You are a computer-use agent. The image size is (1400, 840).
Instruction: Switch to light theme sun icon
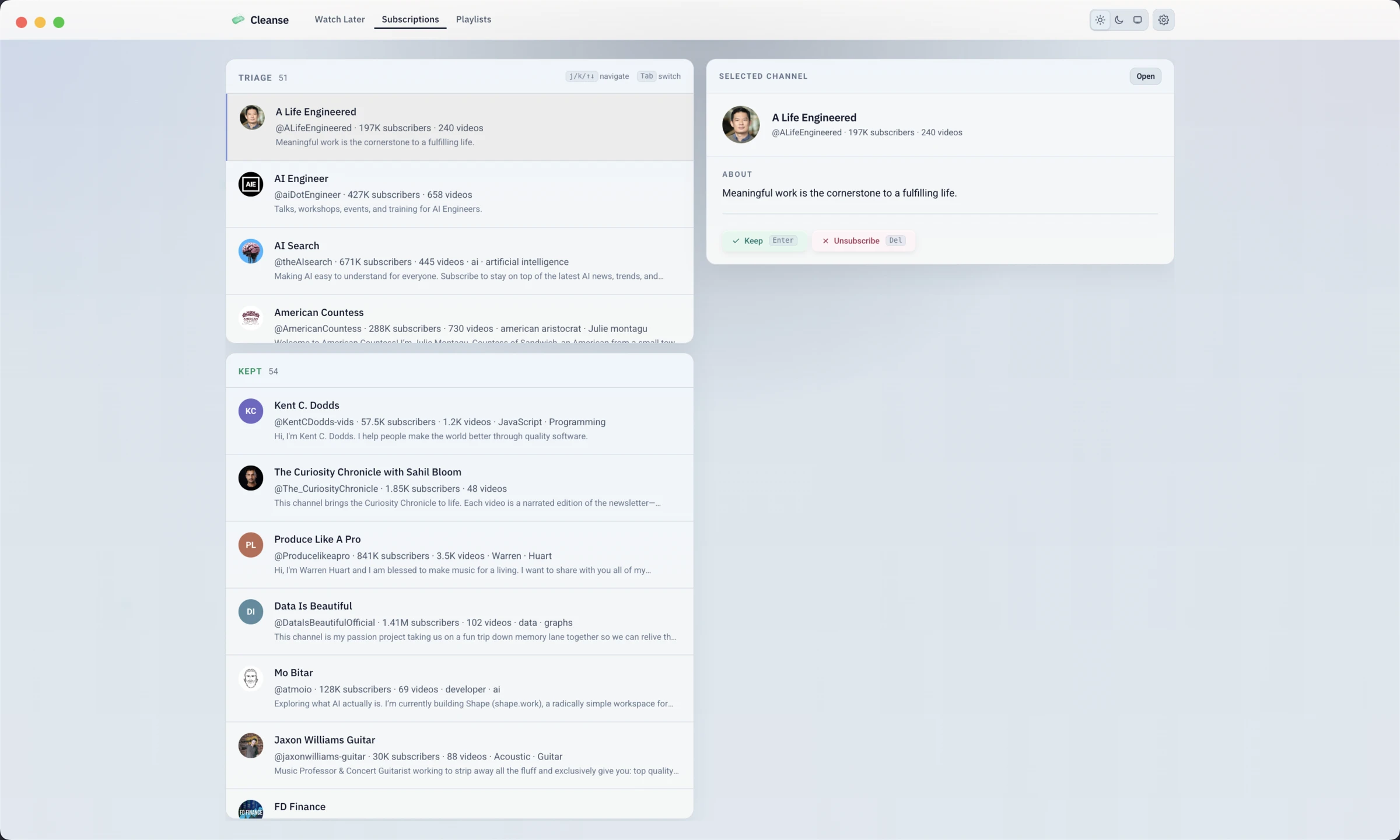click(1100, 20)
